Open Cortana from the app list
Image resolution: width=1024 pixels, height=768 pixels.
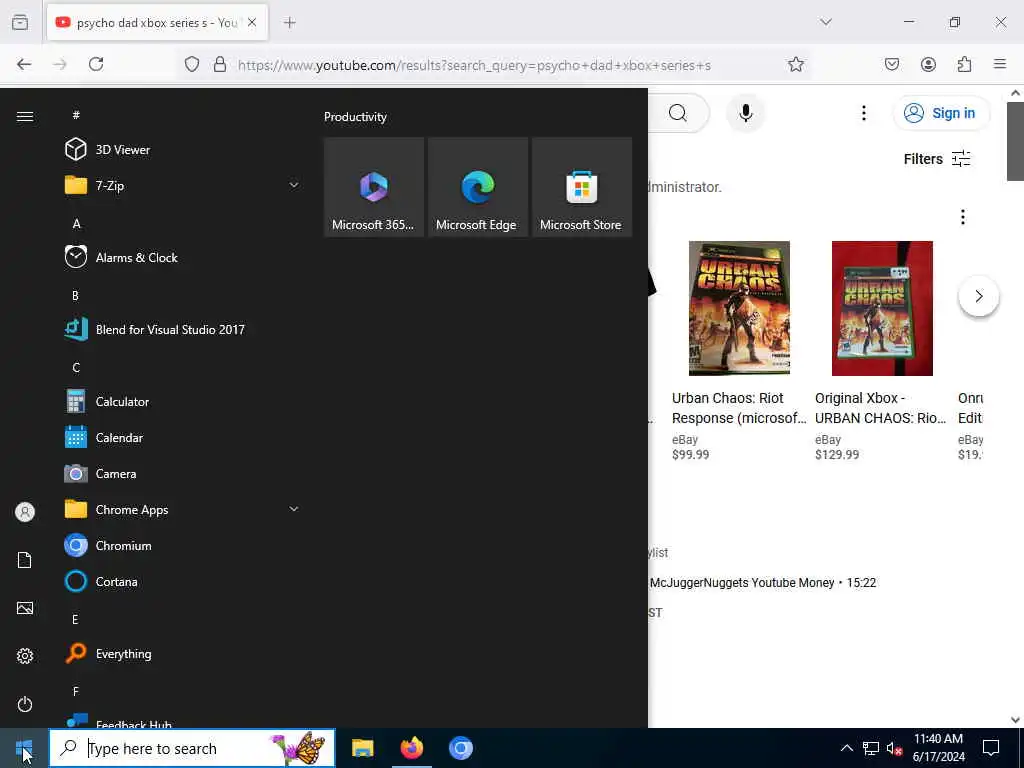point(183,581)
